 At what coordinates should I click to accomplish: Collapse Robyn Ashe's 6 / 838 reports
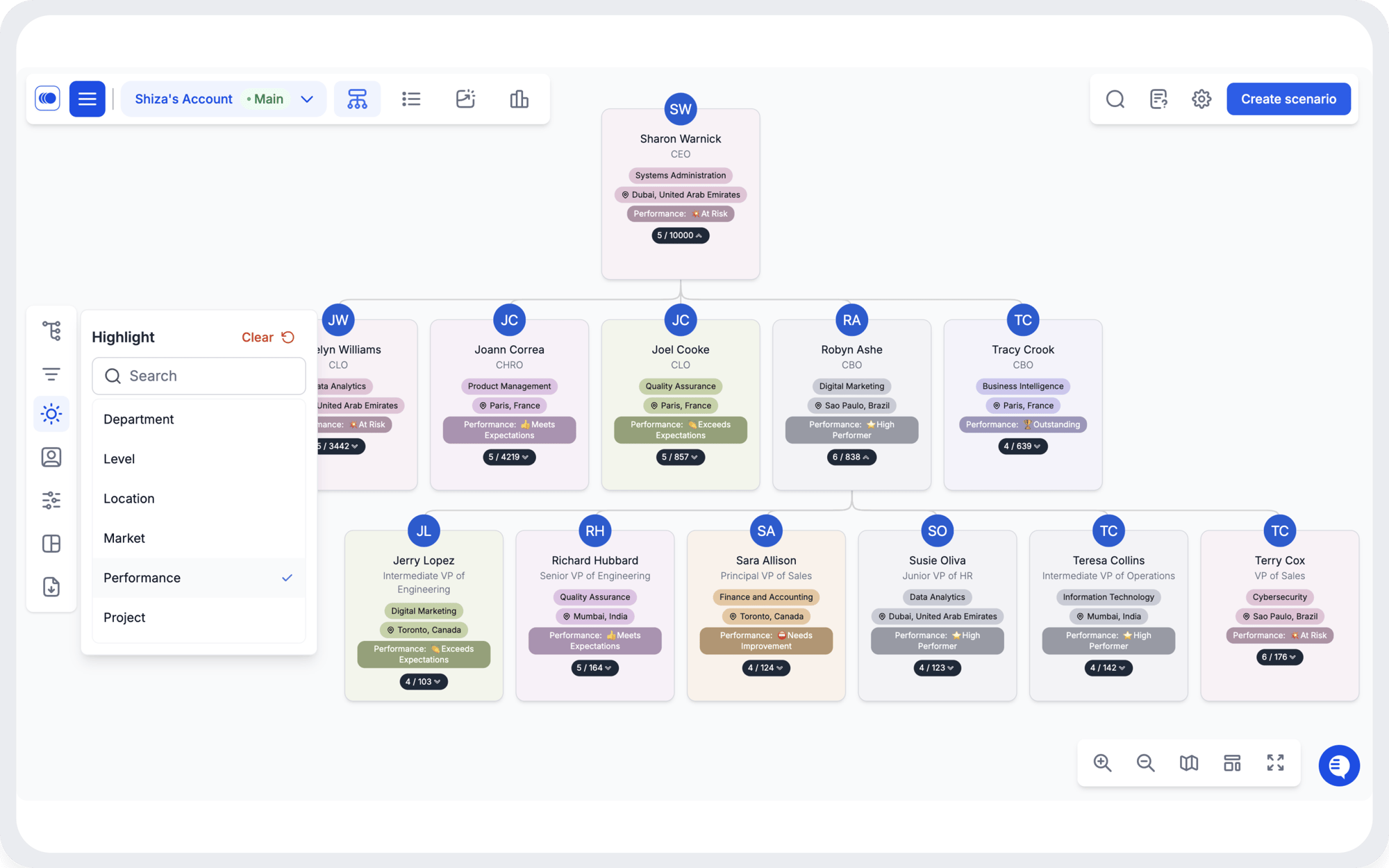click(851, 457)
